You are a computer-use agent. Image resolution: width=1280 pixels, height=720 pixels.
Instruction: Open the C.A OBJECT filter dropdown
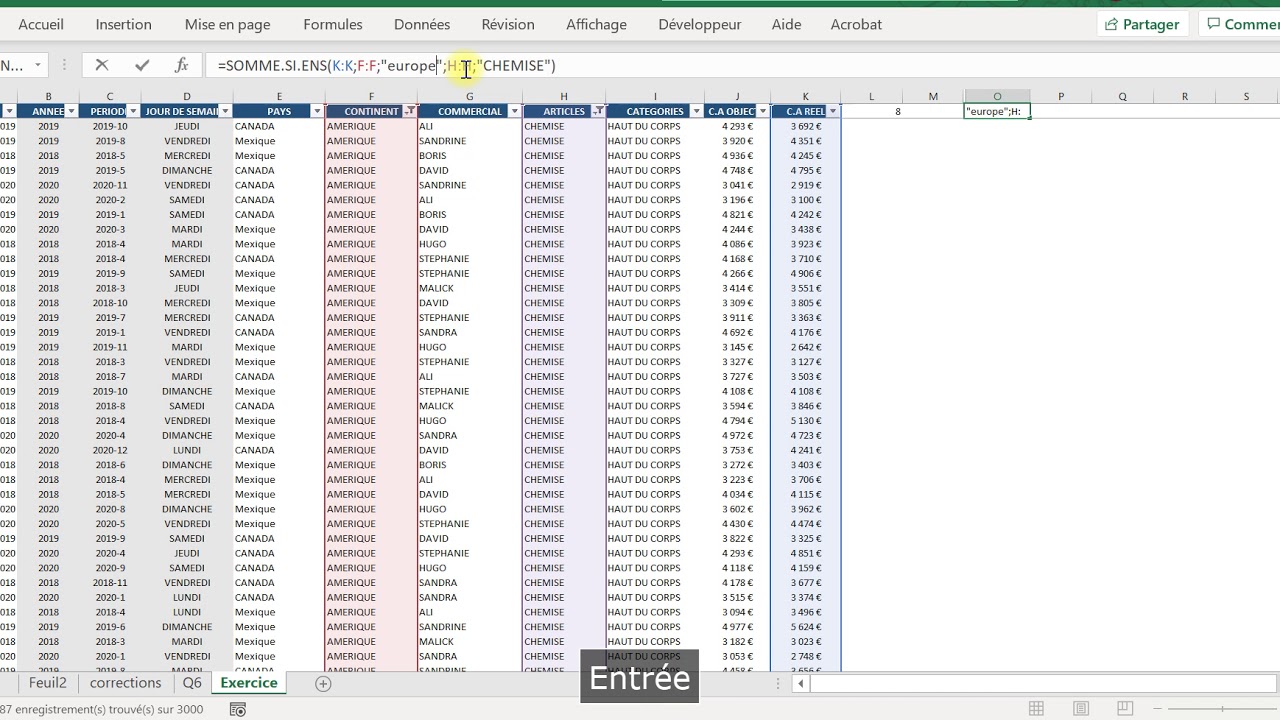pos(762,111)
